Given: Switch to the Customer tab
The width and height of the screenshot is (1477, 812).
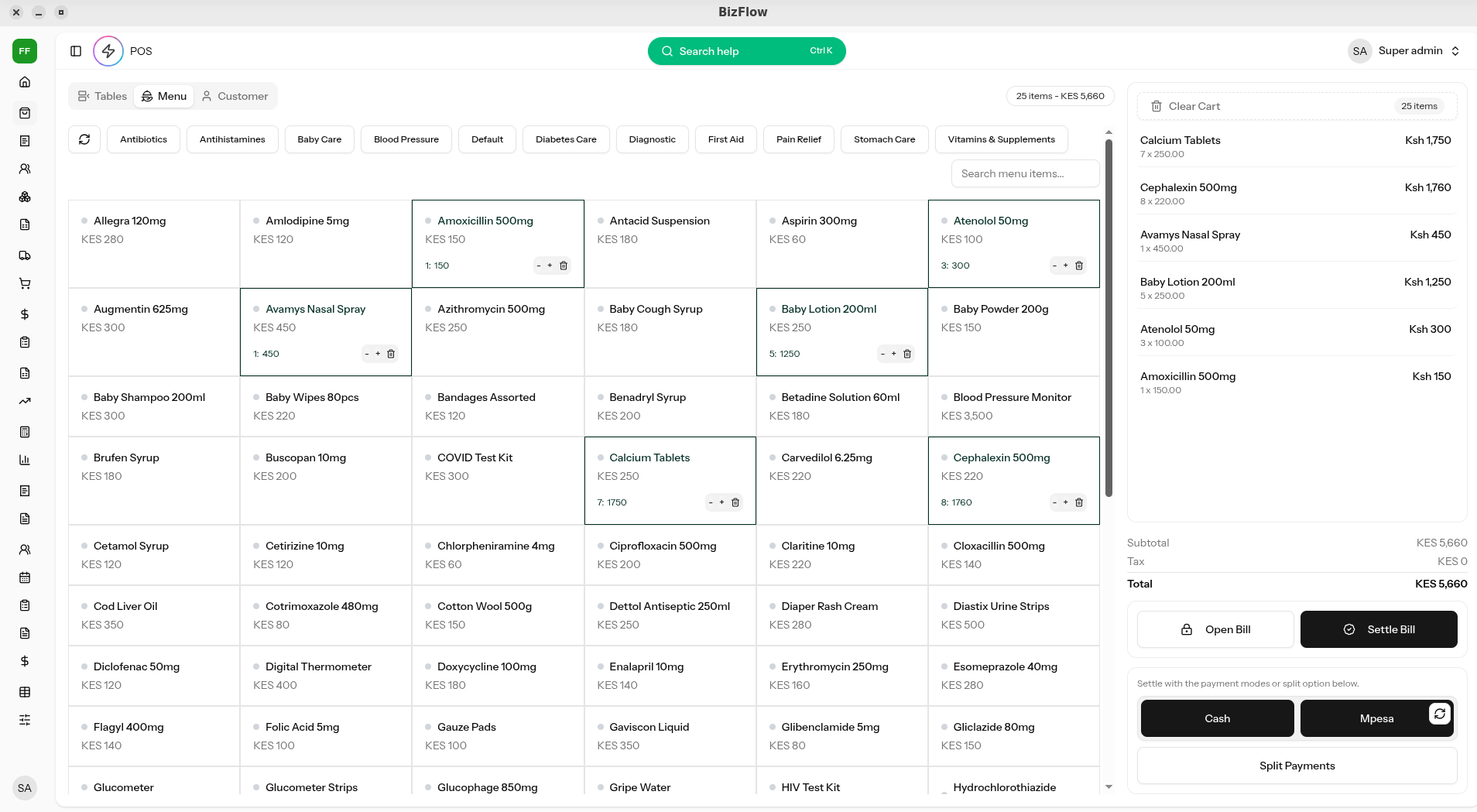Looking at the screenshot, I should (235, 96).
